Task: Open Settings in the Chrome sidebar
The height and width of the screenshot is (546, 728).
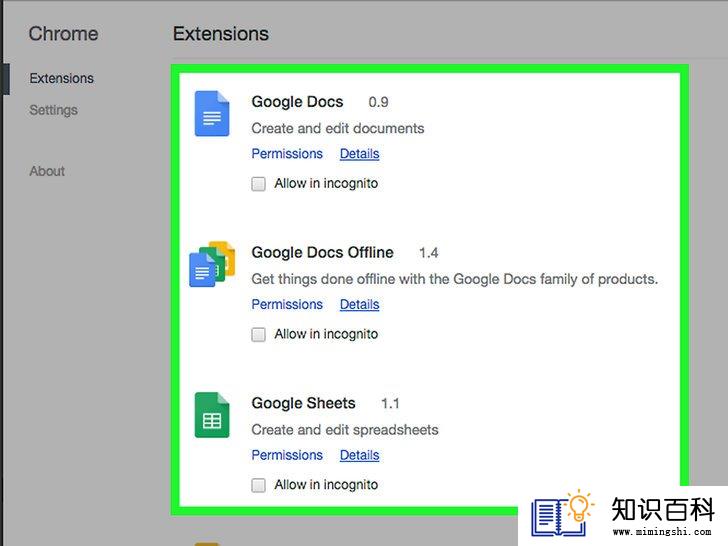Action: (53, 110)
